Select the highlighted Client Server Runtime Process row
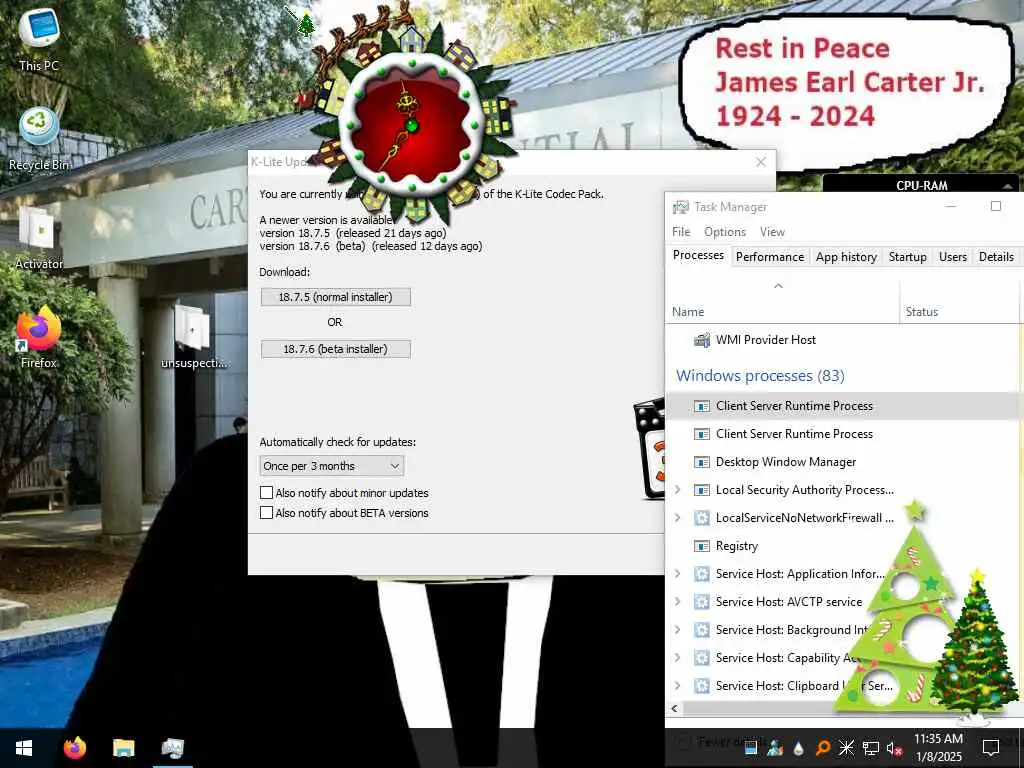 (842, 406)
